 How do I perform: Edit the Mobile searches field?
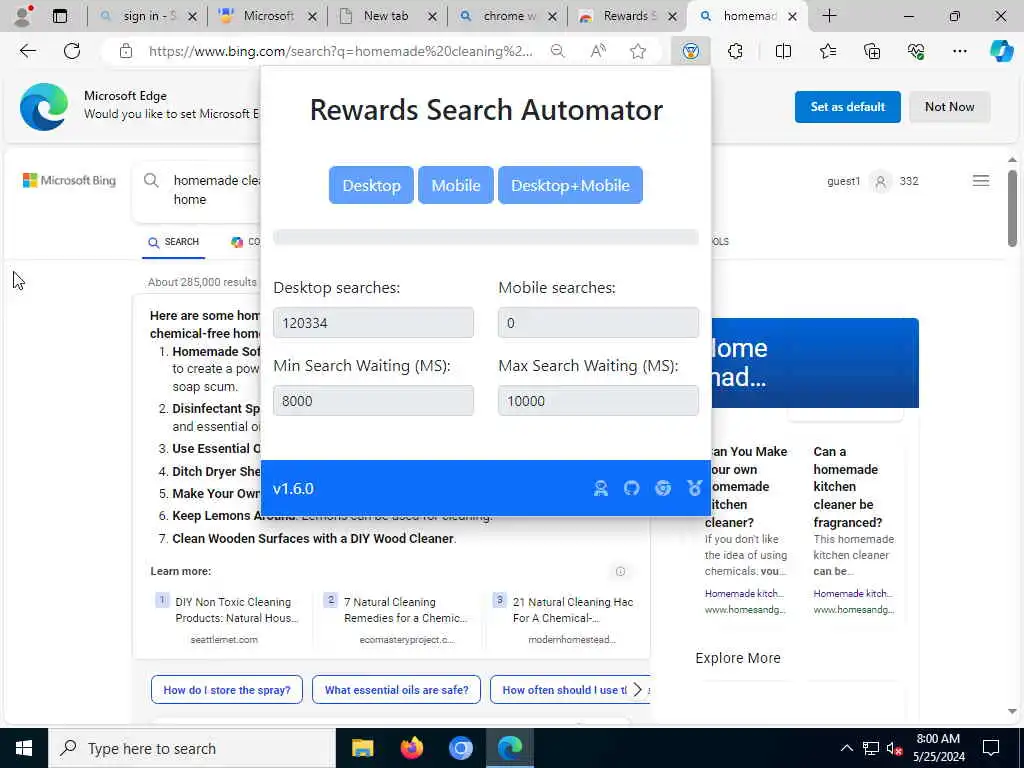[x=598, y=323]
